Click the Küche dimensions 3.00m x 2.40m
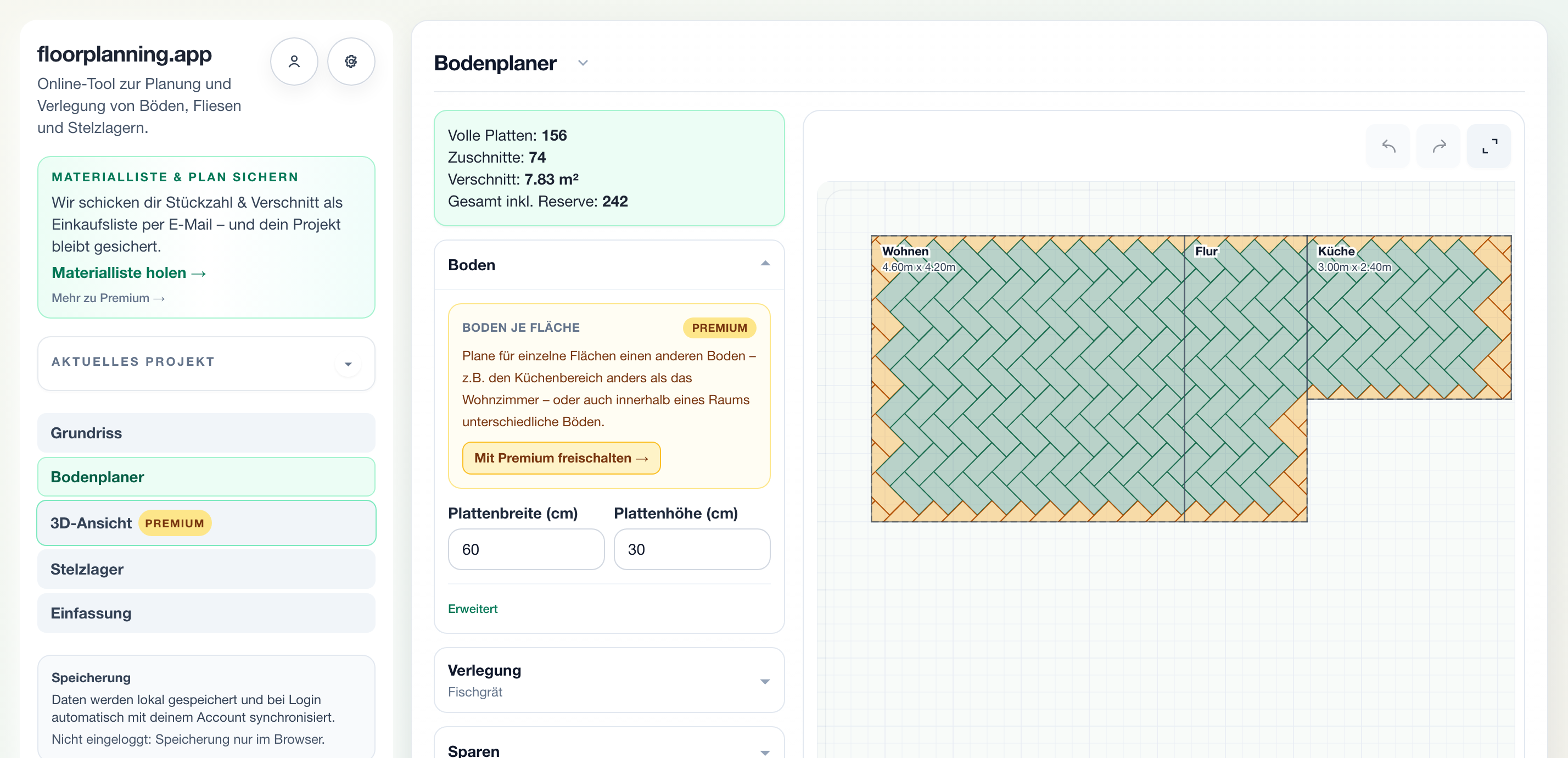The image size is (1568, 758). click(1354, 267)
